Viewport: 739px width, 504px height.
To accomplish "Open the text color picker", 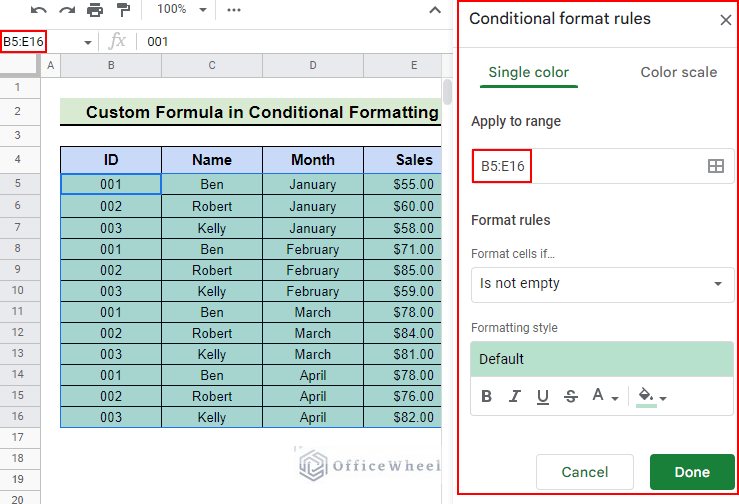I will pyautogui.click(x=604, y=397).
